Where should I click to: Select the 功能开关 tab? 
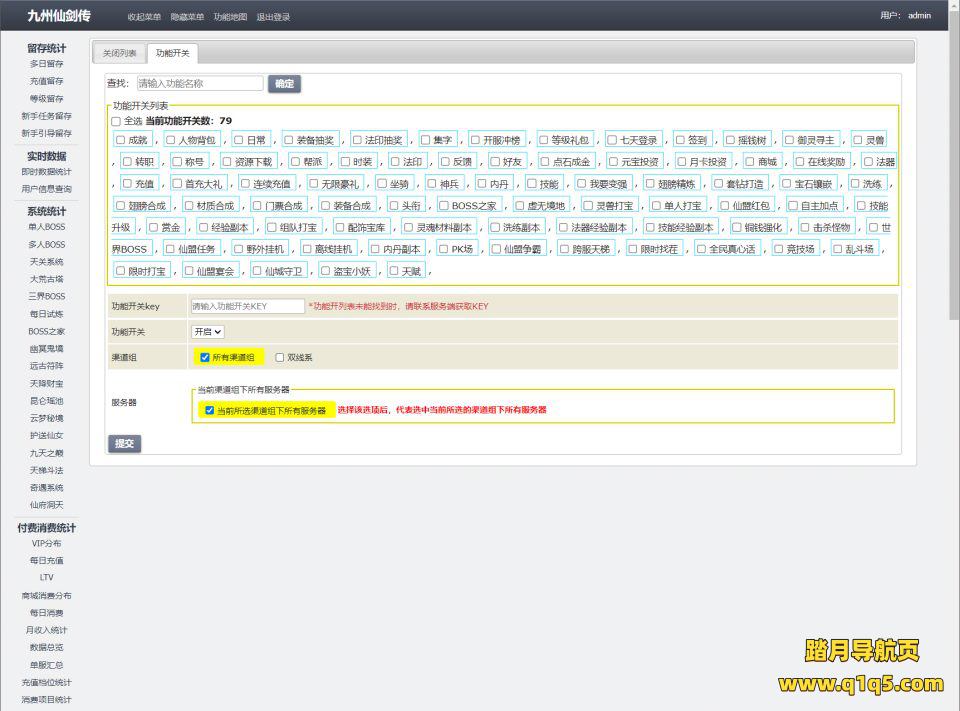pyautogui.click(x=172, y=53)
